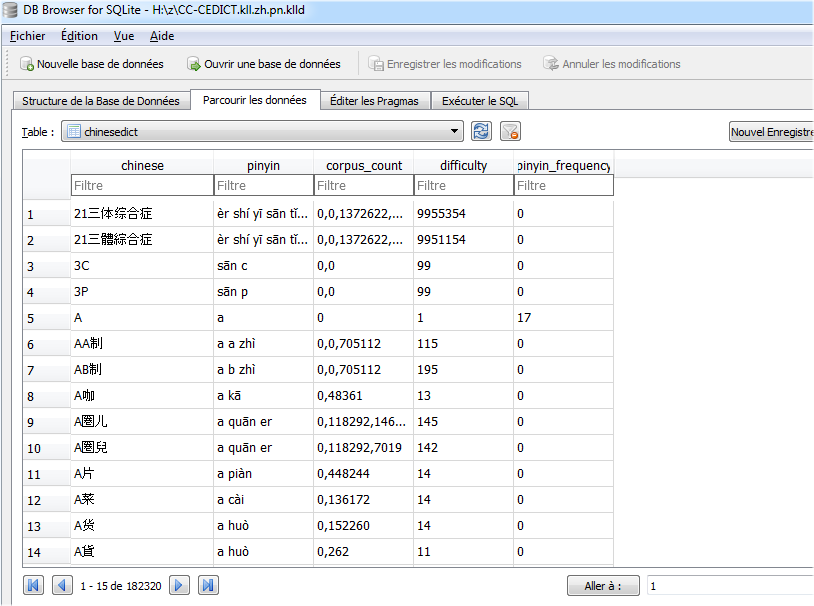Select the A圈儿 cell
The height and width of the screenshot is (606, 814).
point(142,421)
